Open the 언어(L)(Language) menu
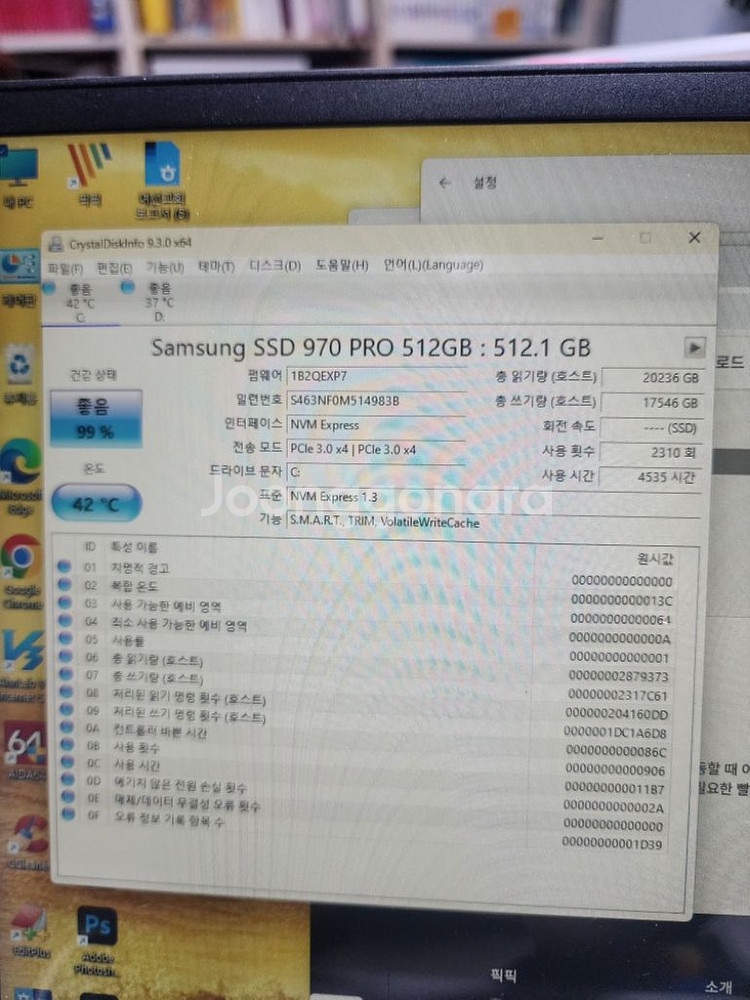Viewport: 750px width, 1000px height. pos(433,264)
